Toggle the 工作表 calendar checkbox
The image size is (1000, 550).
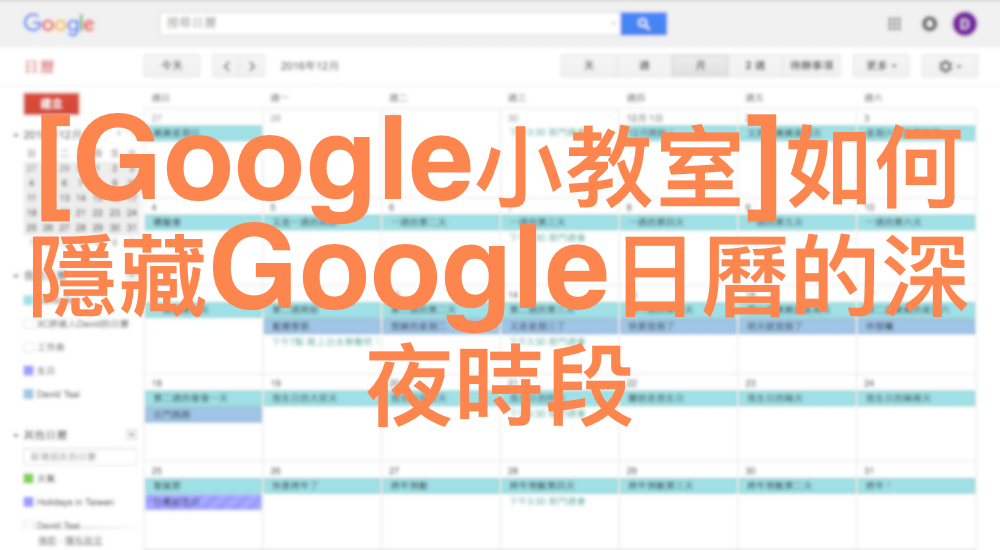[28, 347]
